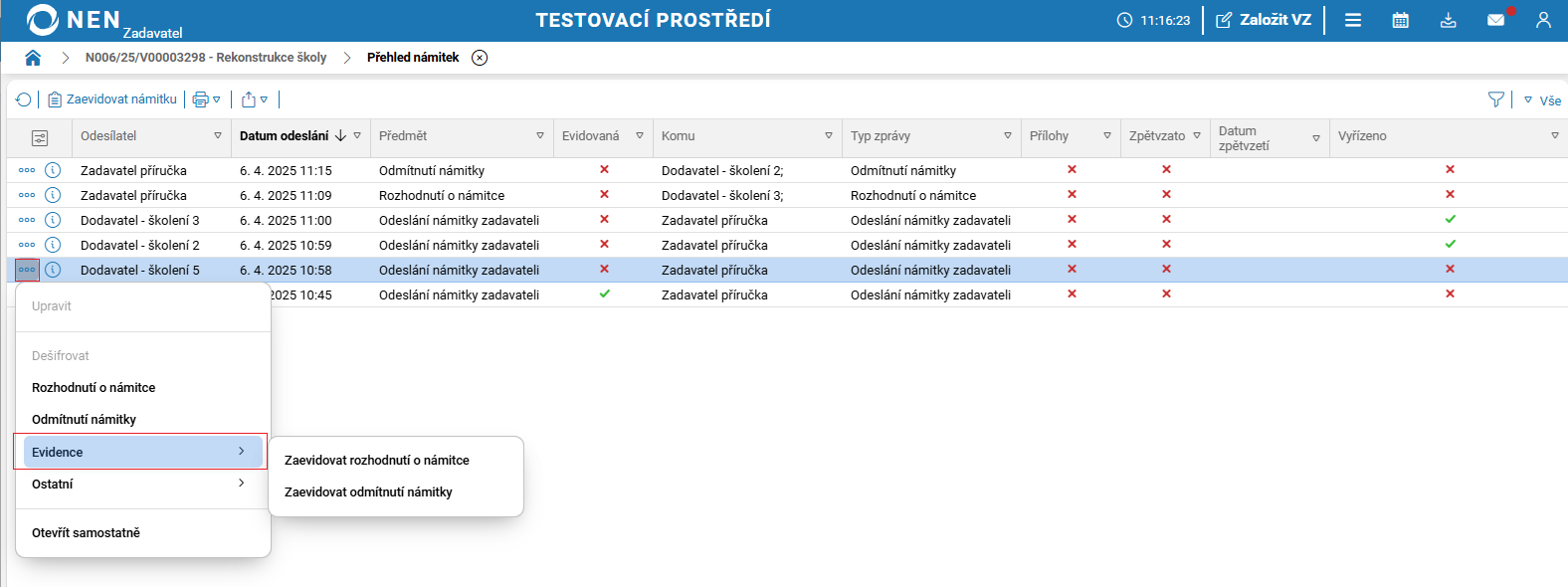This screenshot has height=587, width=1568.
Task: Click green Evidovaná checkmark in 10:45 row
Action: (x=604, y=293)
